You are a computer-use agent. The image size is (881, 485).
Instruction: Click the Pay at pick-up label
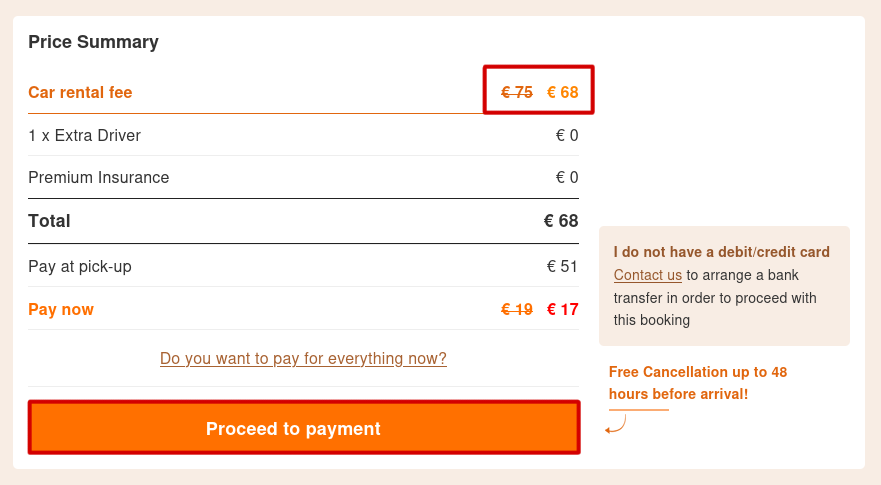tap(80, 266)
